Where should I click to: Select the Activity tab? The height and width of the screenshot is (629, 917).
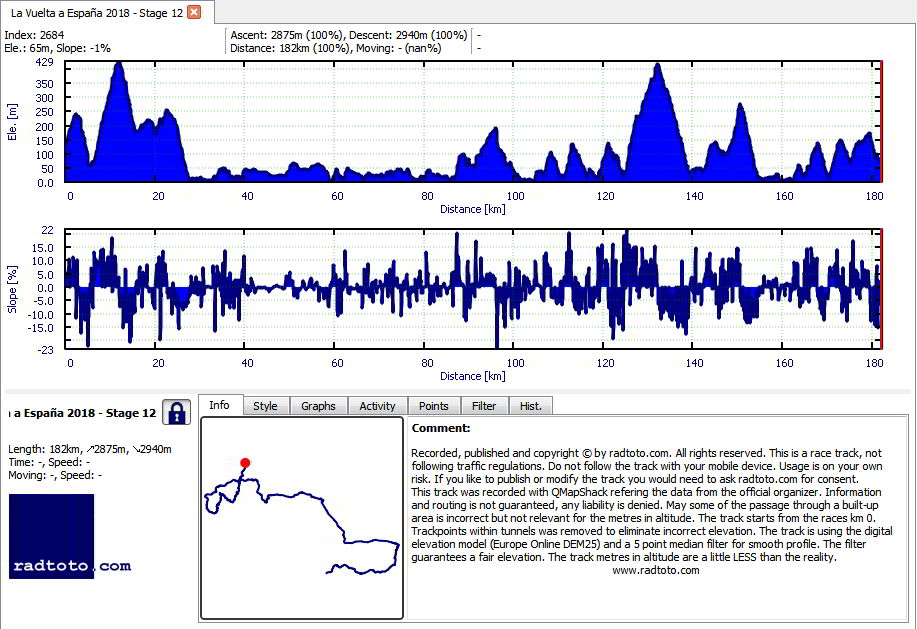tap(377, 406)
